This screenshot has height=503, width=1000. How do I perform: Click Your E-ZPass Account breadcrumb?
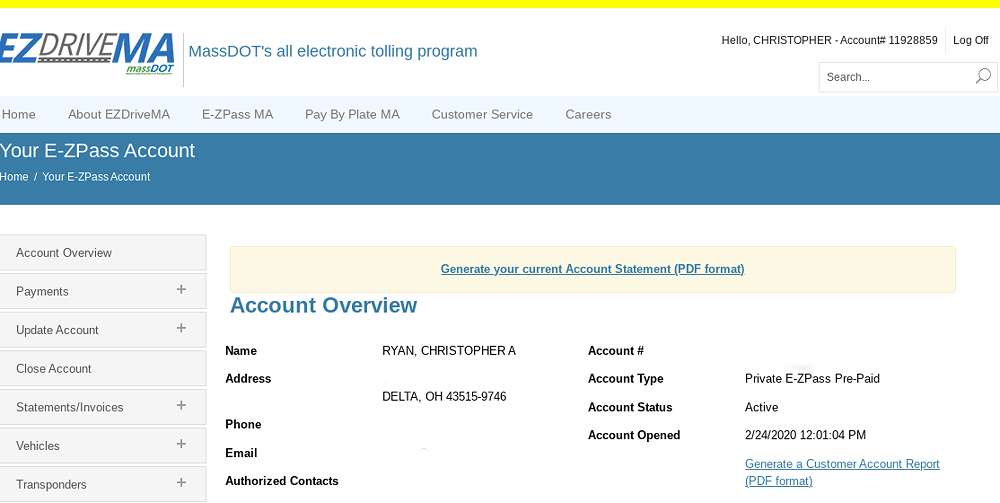pyautogui.click(x=96, y=177)
